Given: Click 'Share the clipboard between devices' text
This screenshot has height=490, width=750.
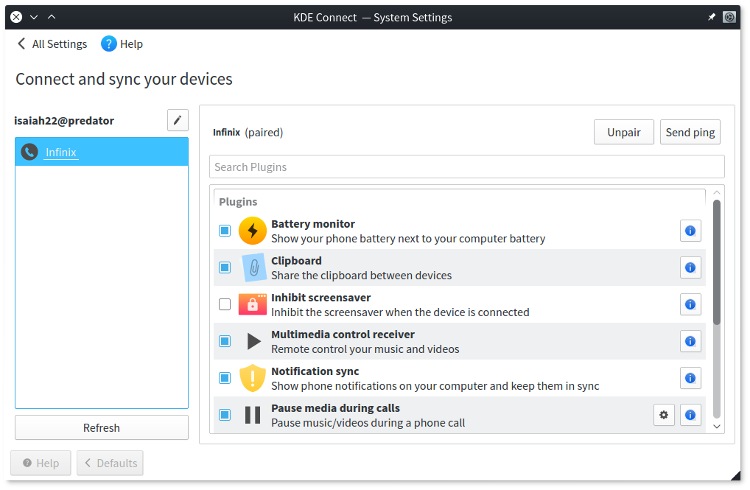Looking at the screenshot, I should point(362,276).
